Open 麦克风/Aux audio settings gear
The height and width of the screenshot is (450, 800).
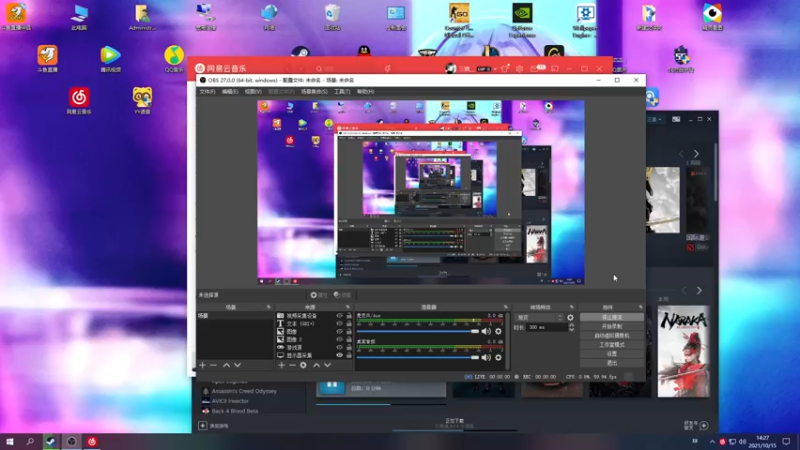498,331
